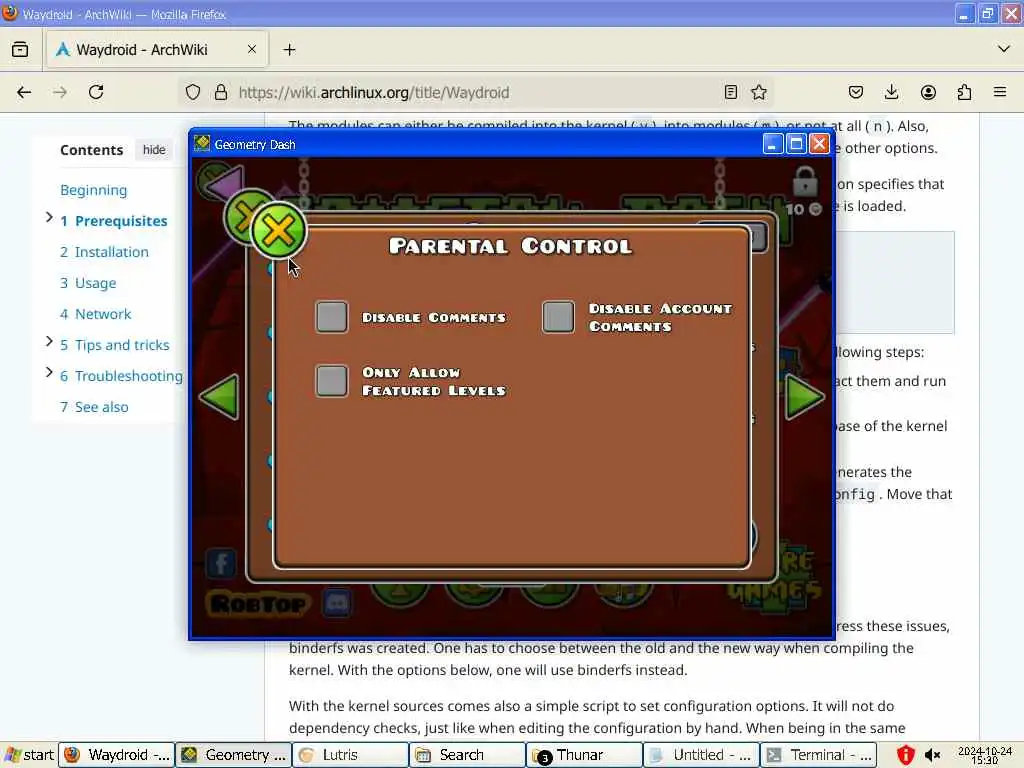Viewport: 1024px width, 768px height.
Task: Open Firefox tracking protection shield
Action: click(193, 92)
